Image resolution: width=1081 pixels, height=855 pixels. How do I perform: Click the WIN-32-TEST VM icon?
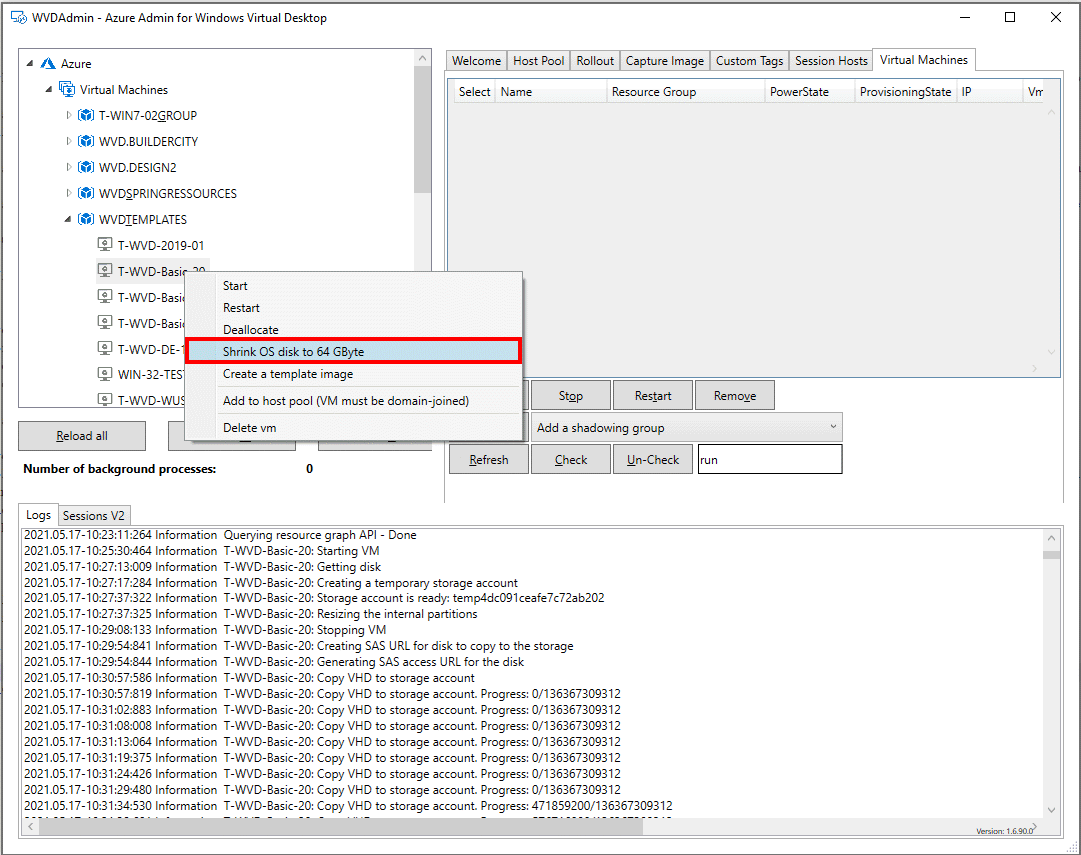click(x=105, y=374)
